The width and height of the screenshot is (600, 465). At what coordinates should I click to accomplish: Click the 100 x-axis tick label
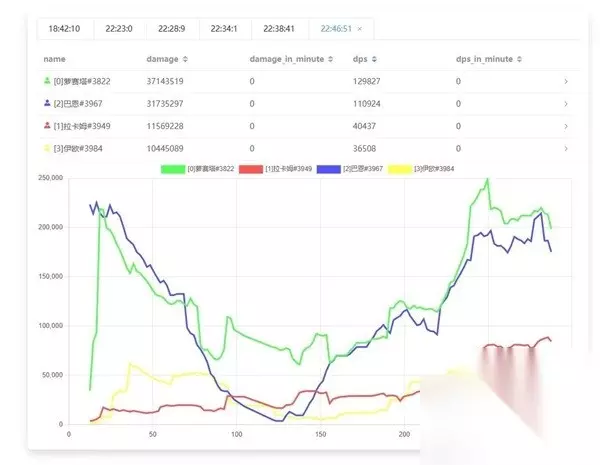pyautogui.click(x=236, y=434)
